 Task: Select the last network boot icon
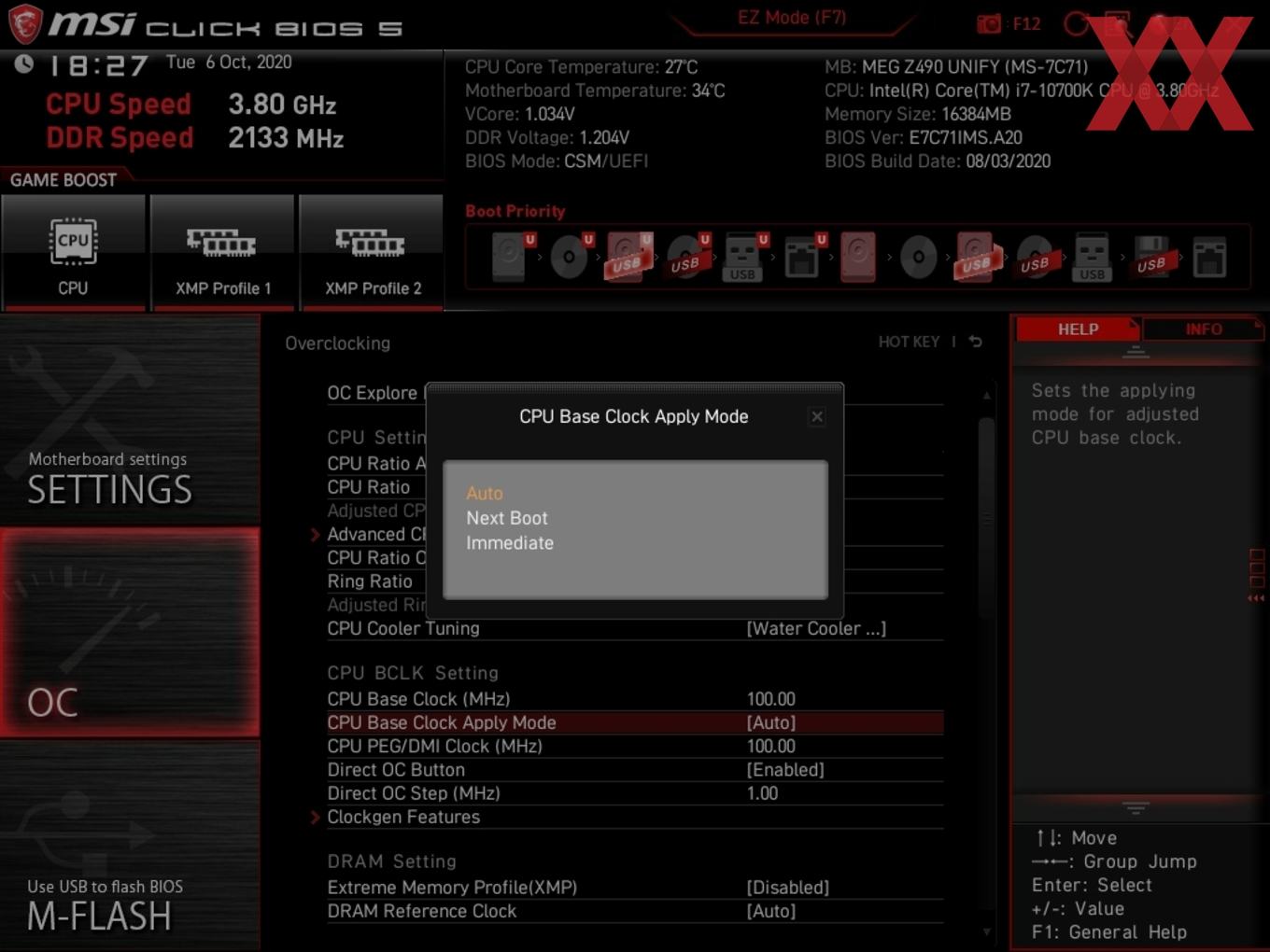[1209, 257]
